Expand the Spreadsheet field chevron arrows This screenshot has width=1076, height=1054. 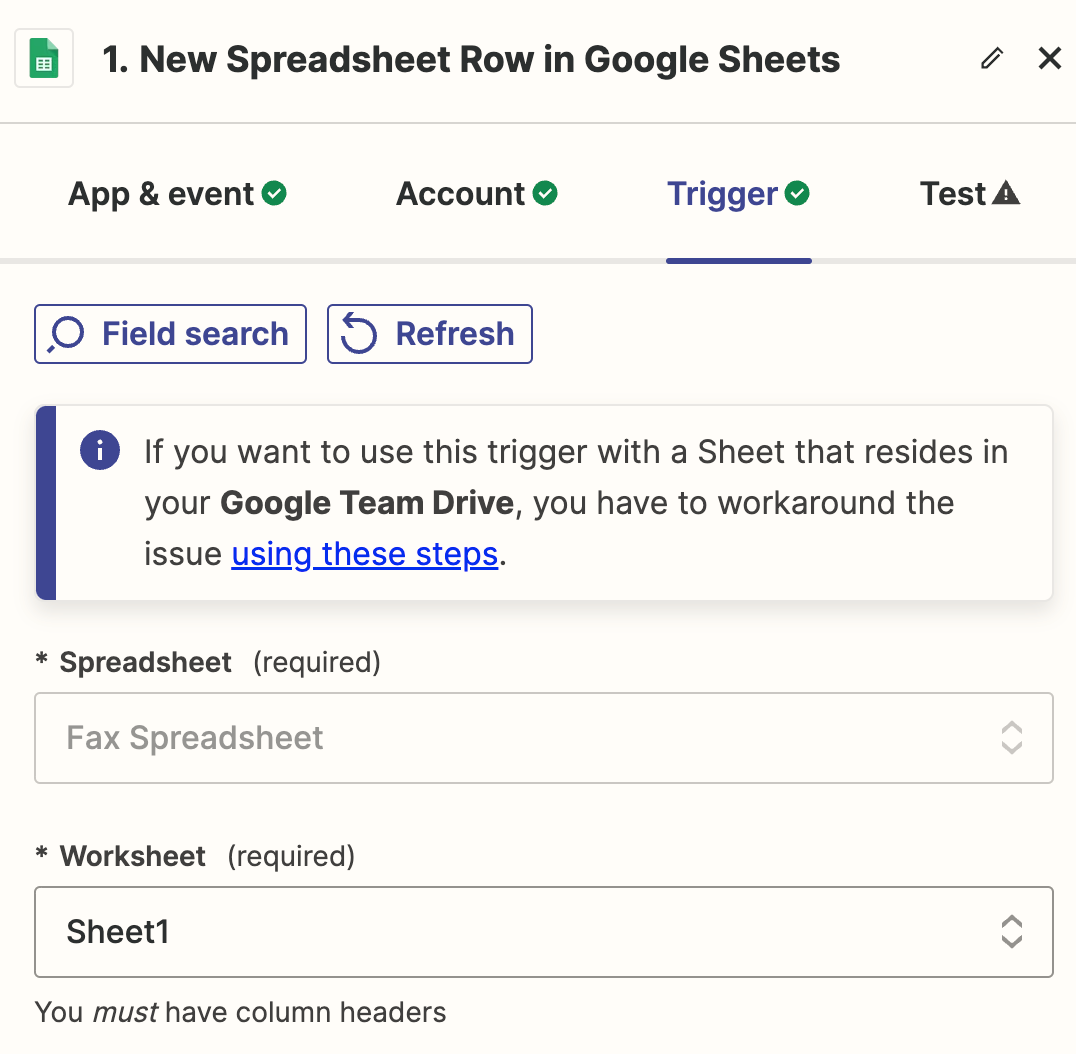(1011, 738)
